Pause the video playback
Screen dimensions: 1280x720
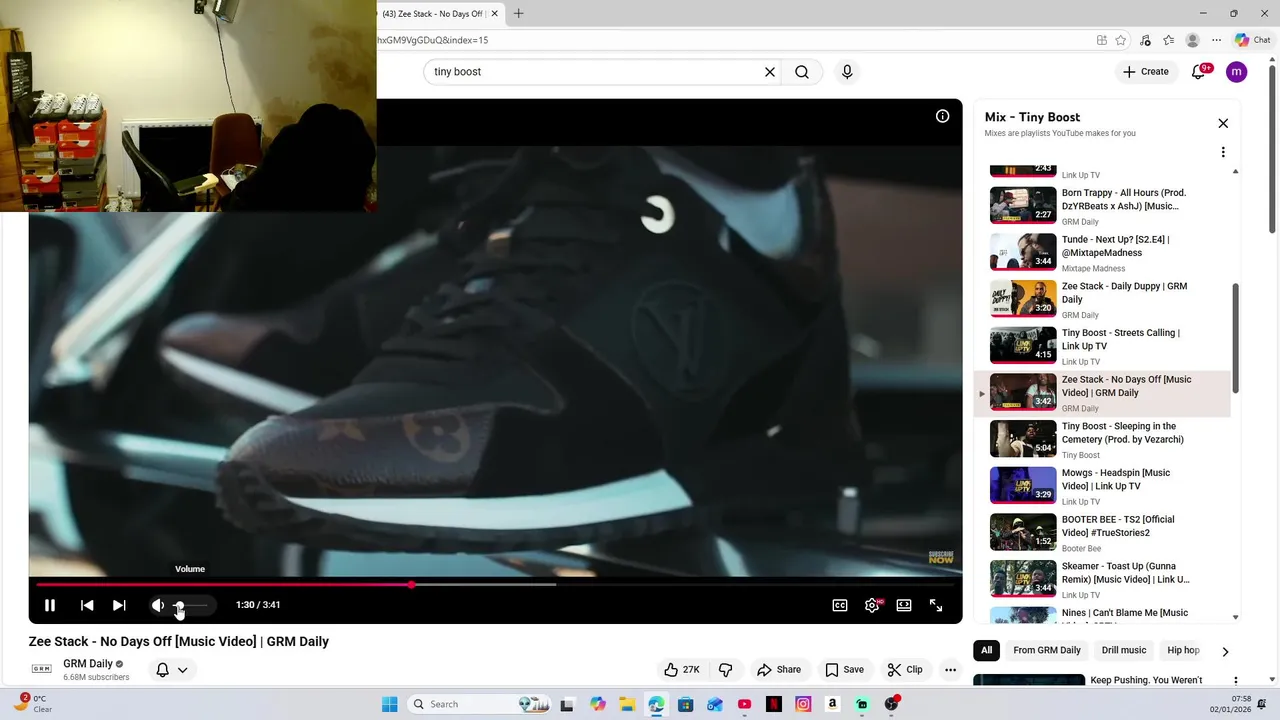click(x=49, y=605)
